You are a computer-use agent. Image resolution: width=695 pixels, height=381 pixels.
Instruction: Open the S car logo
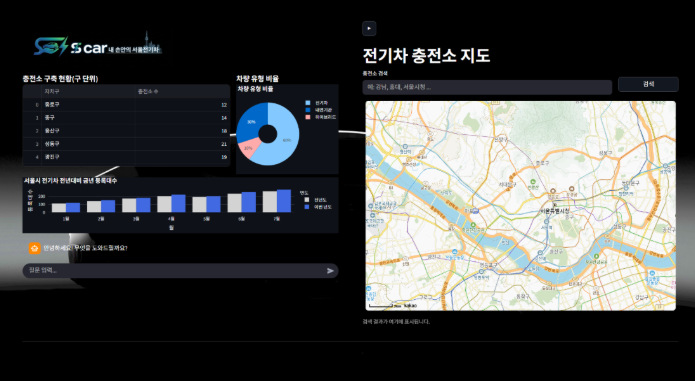coord(98,46)
